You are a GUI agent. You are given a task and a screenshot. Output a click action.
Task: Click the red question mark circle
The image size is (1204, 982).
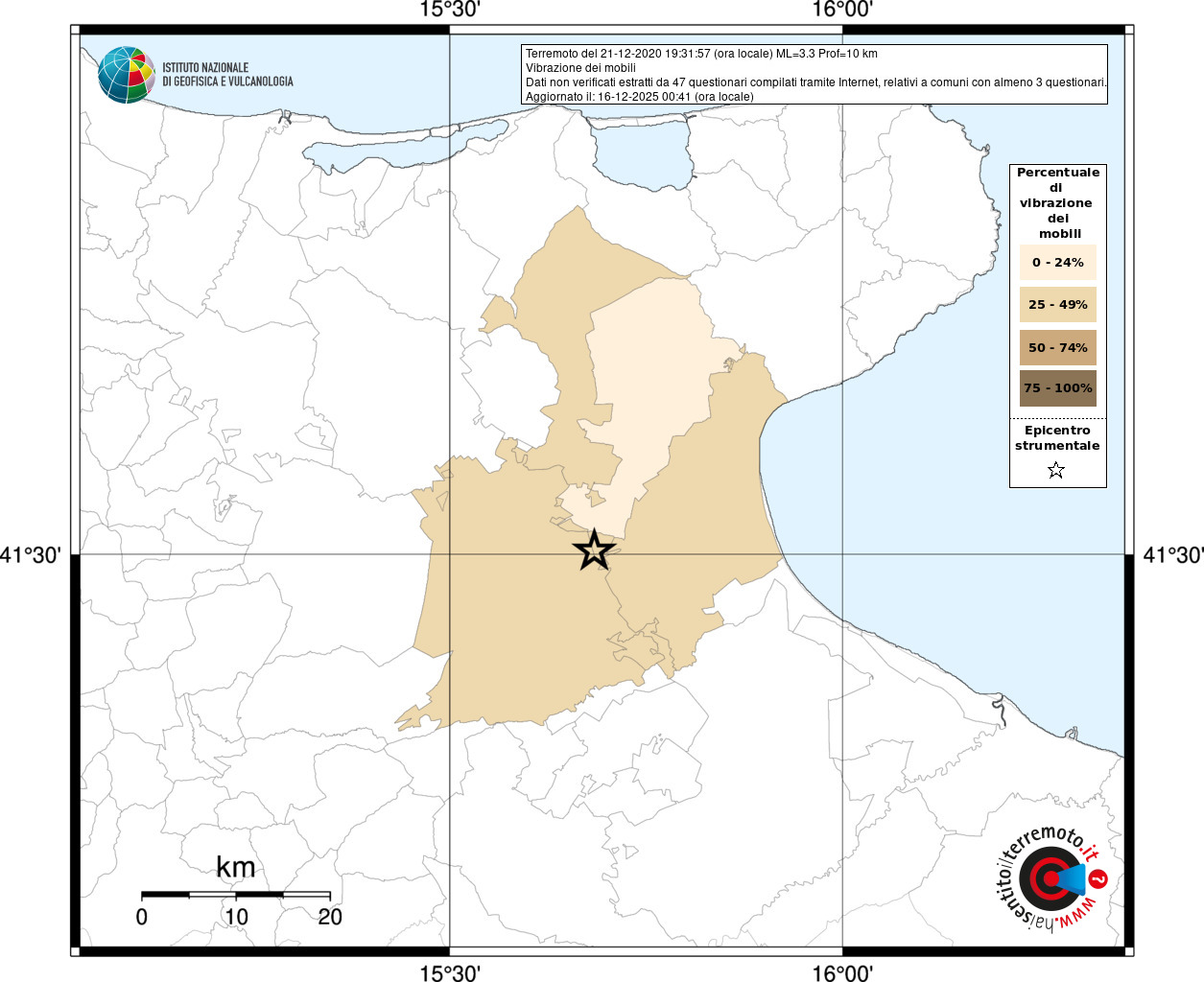coord(1099,878)
